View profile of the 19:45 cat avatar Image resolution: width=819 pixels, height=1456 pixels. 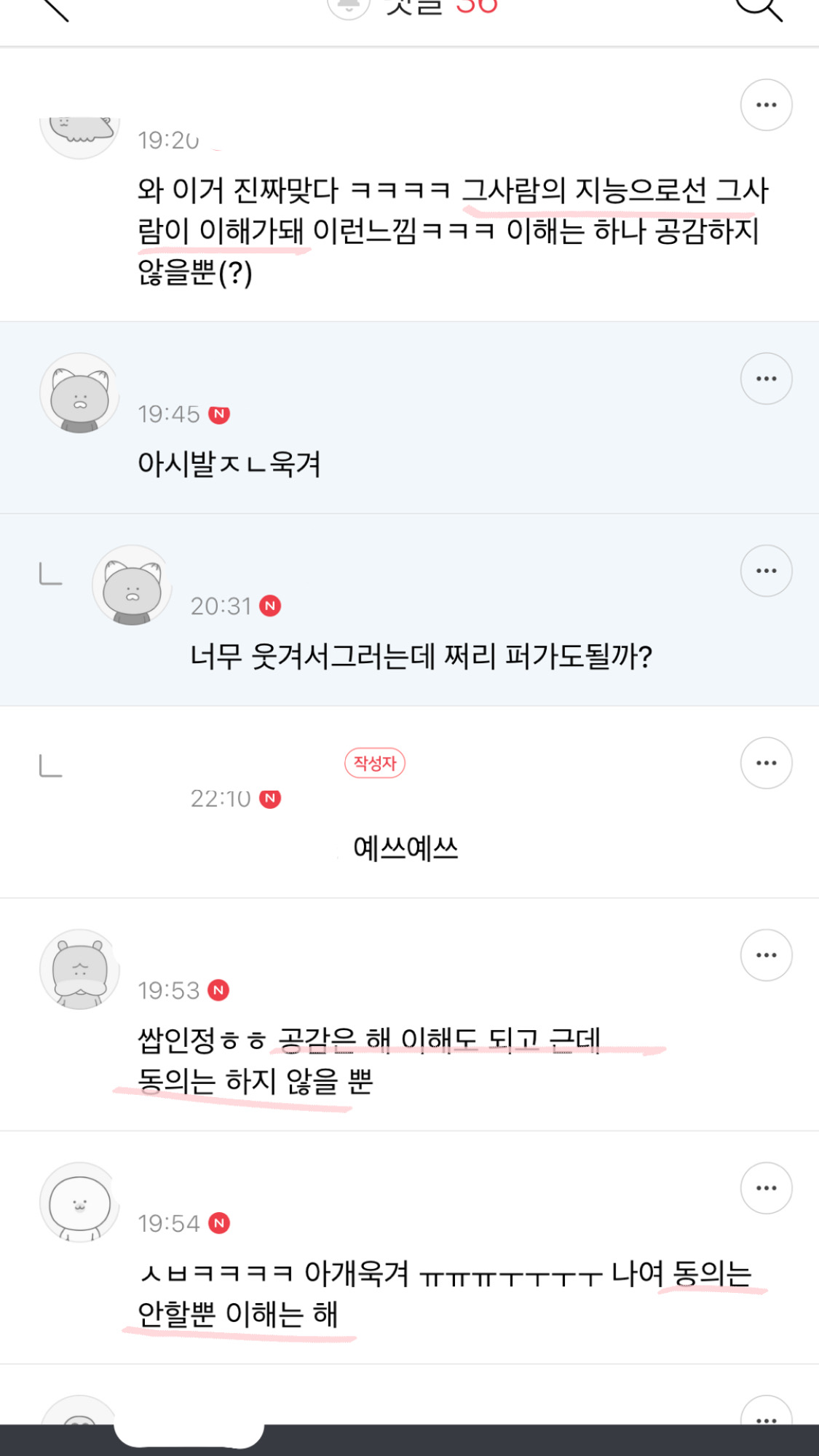coord(79,394)
